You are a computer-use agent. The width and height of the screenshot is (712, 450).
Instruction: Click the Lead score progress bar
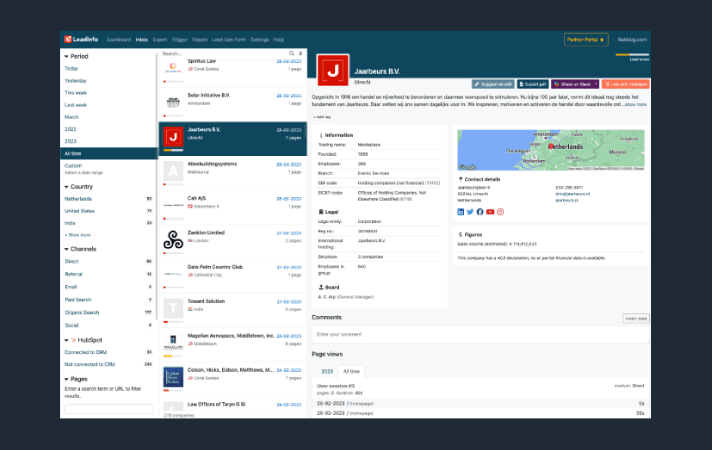coord(632,54)
